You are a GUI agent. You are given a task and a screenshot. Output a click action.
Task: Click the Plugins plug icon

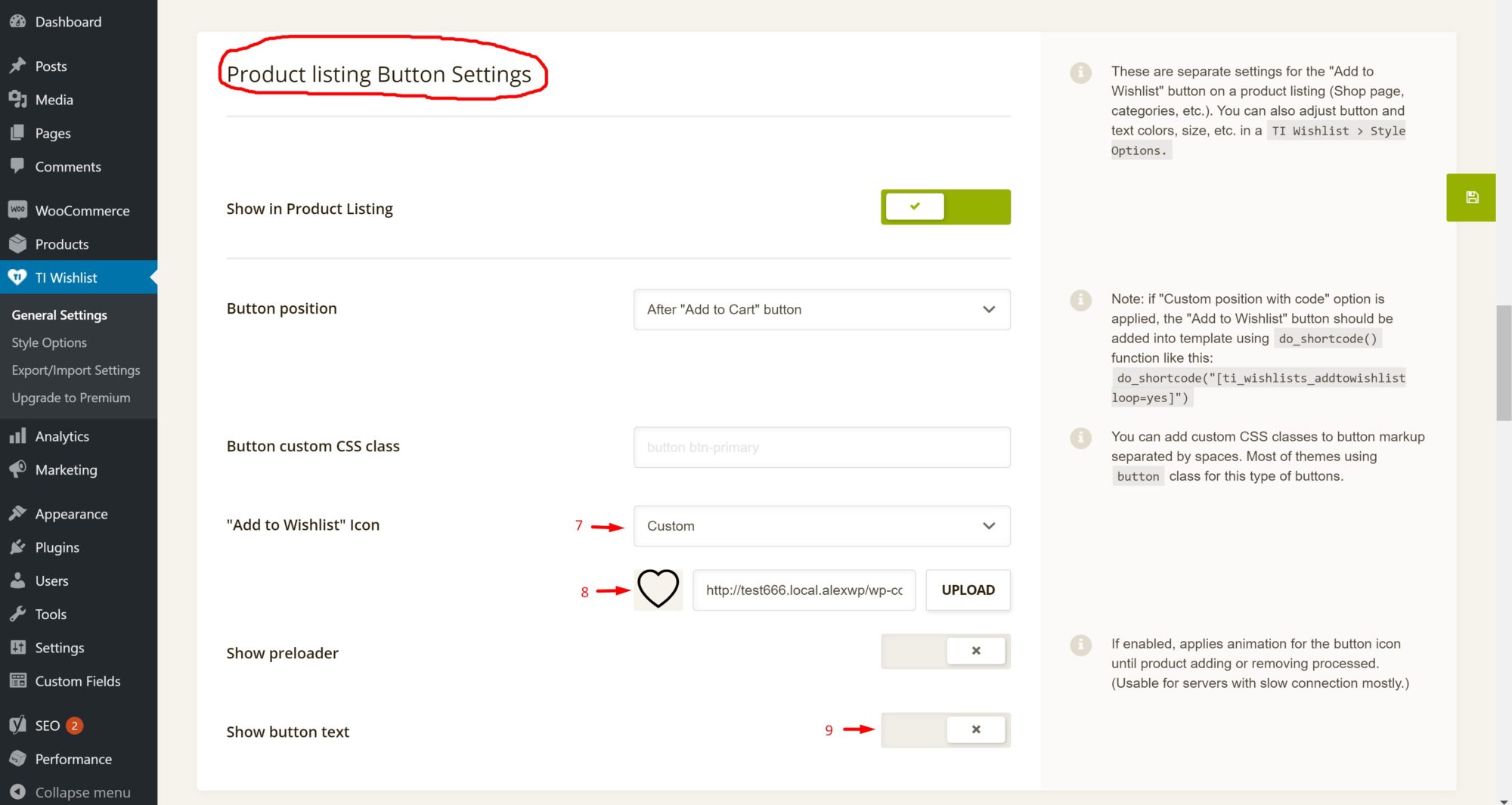17,547
